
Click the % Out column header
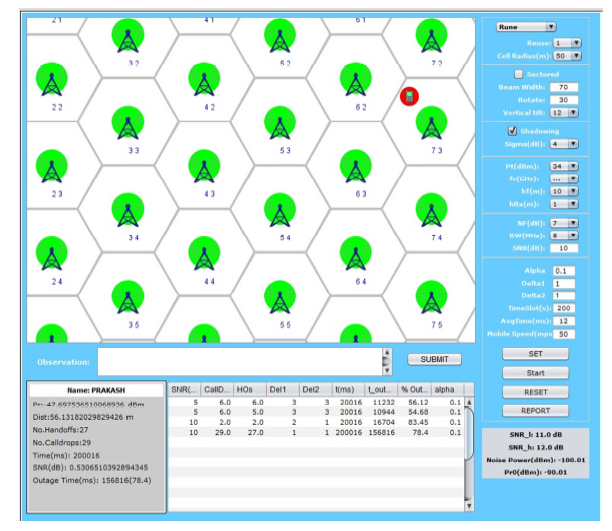coord(414,389)
